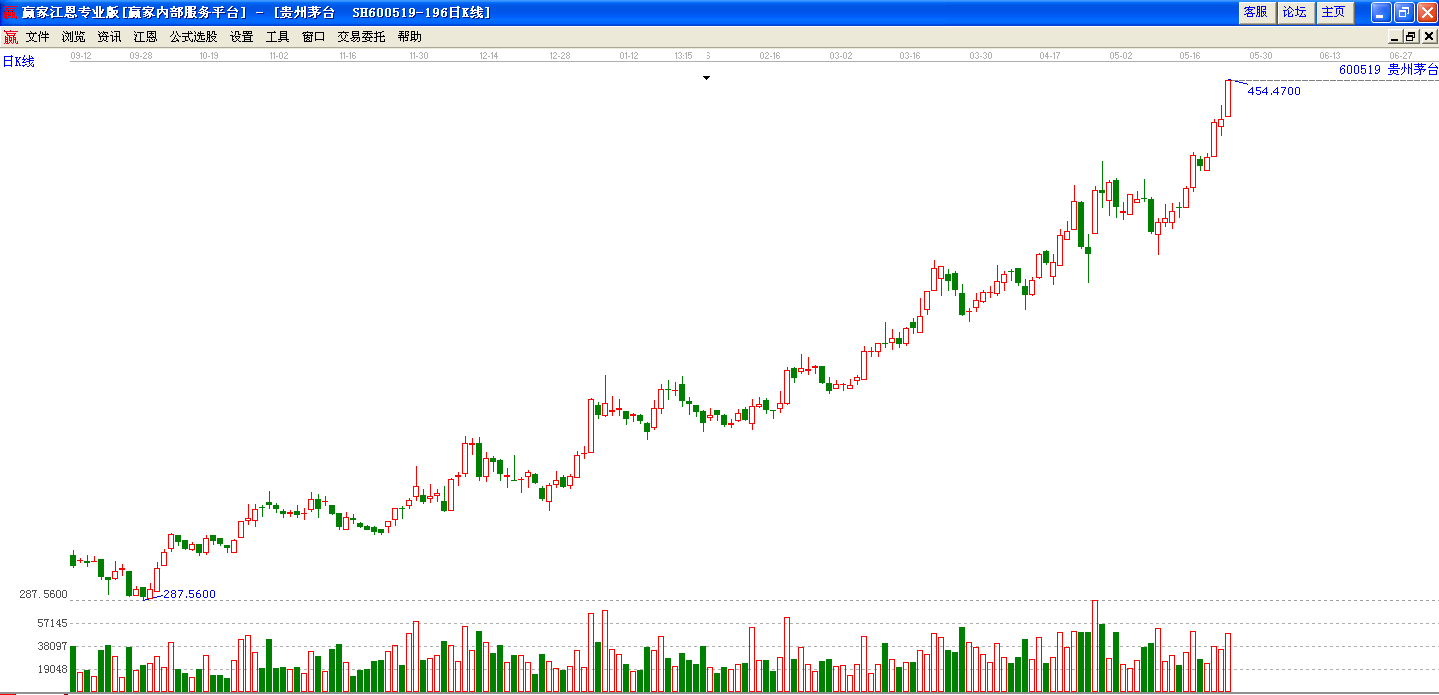The height and width of the screenshot is (695, 1439).
Task: Minimize the inner chart child window
Action: (x=1395, y=37)
